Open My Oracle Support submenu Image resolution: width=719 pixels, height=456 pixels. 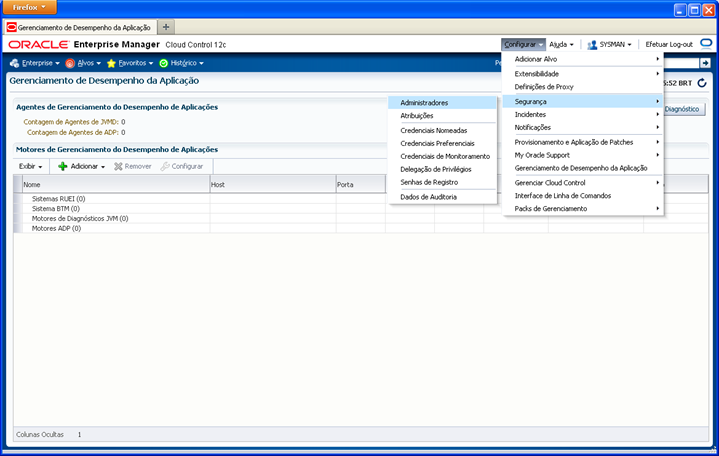(x=583, y=155)
